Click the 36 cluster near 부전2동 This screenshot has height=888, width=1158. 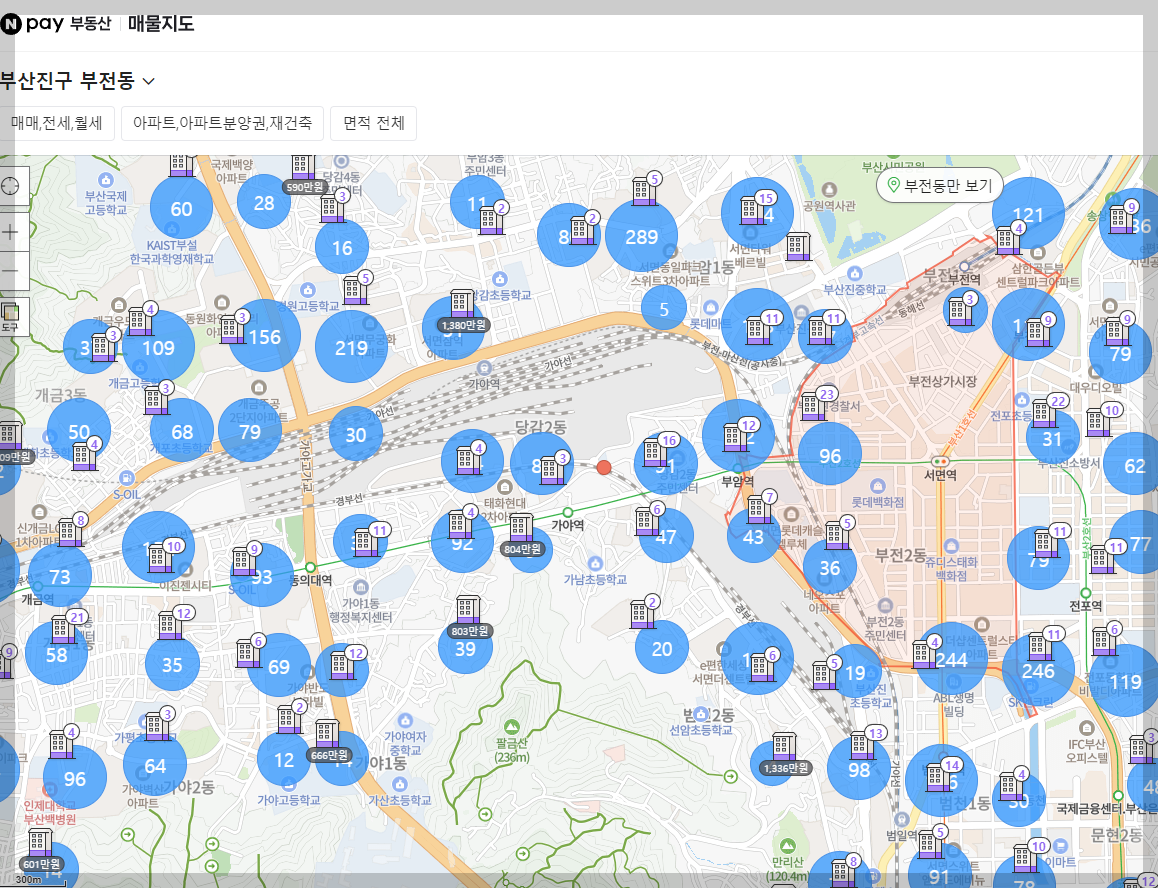pyautogui.click(x=830, y=567)
